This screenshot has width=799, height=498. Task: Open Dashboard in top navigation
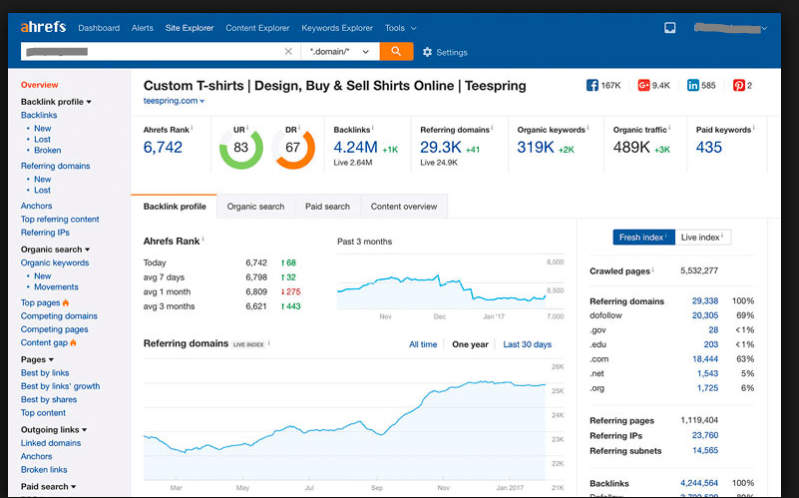(x=99, y=28)
